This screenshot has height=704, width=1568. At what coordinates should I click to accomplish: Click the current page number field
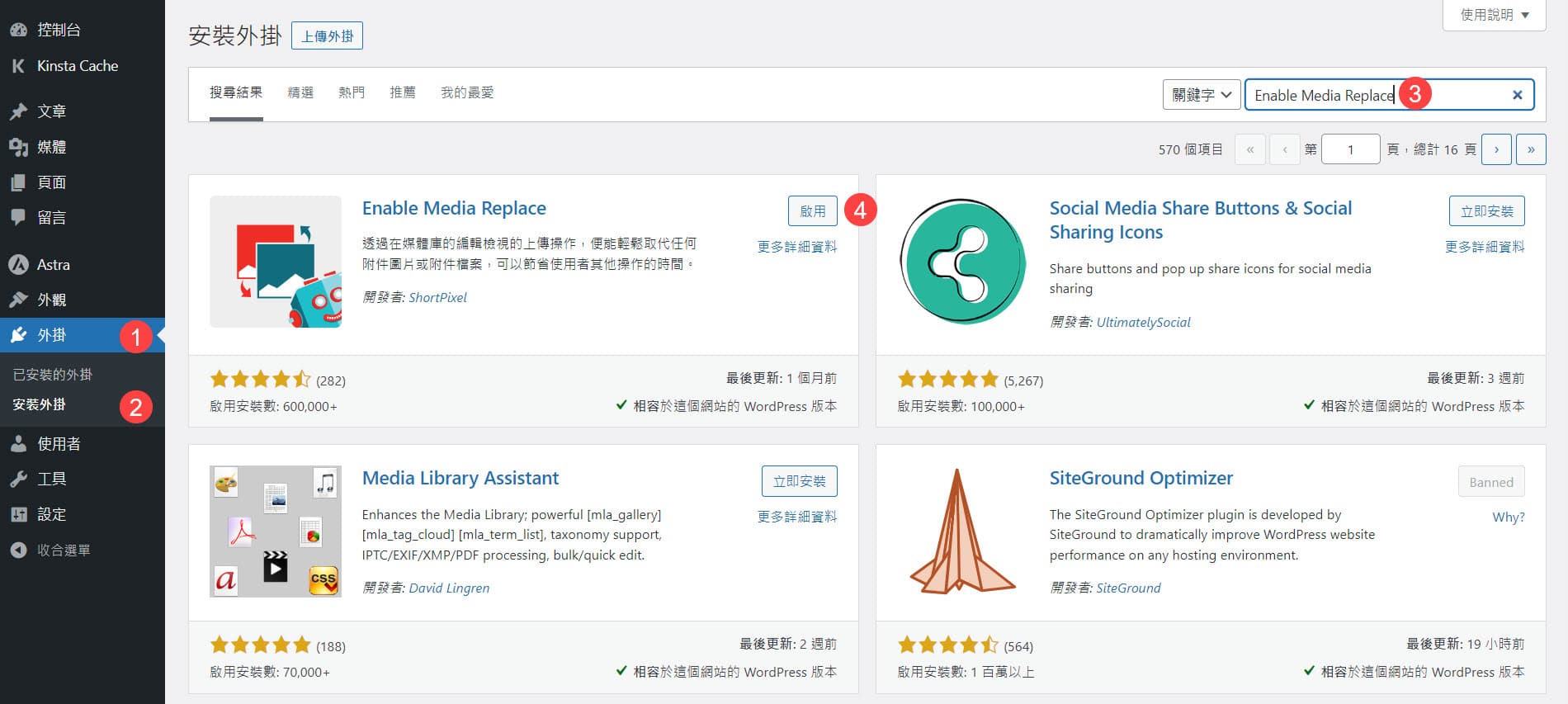(x=1350, y=149)
